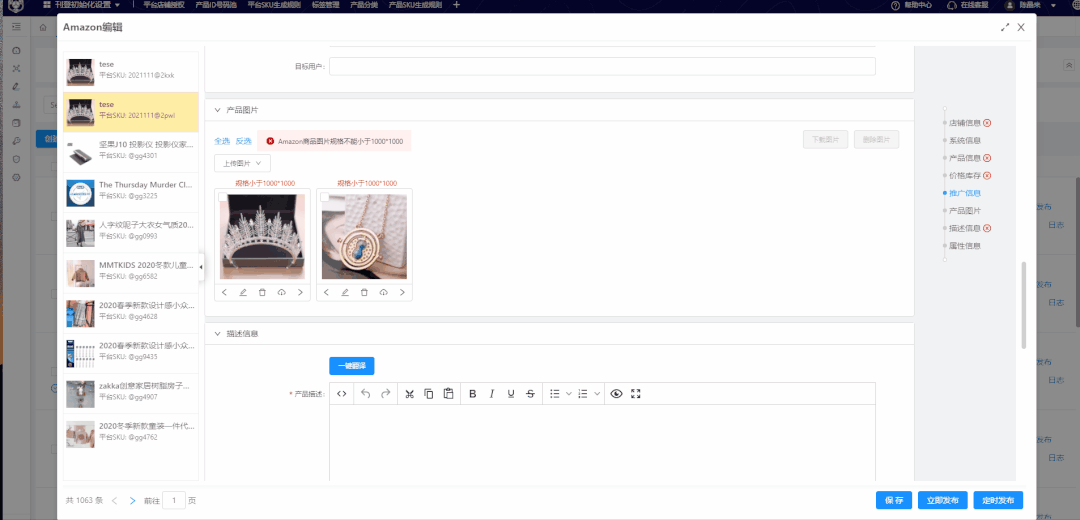Screen dimensions: 1080x520
Task: Click the edit pencil icon under the crown image
Action: (243, 292)
